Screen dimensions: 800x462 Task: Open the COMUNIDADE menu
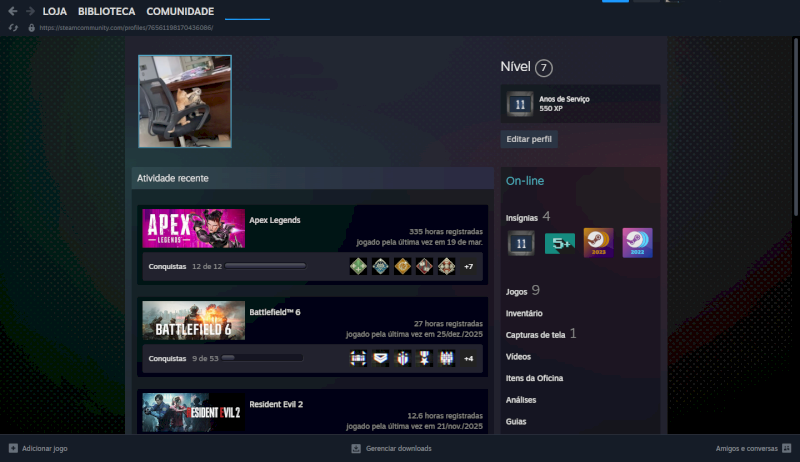pos(180,11)
